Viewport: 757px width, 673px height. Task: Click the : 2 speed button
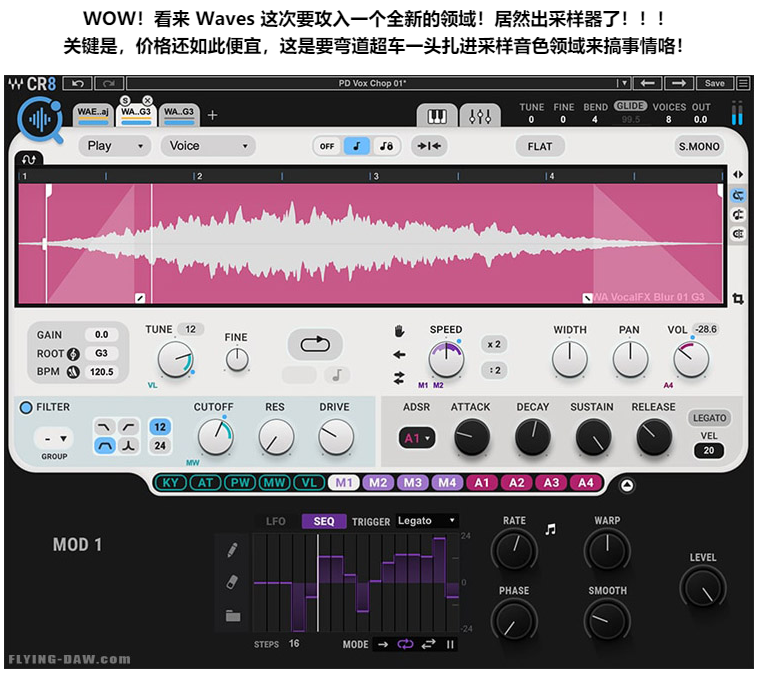(x=494, y=370)
